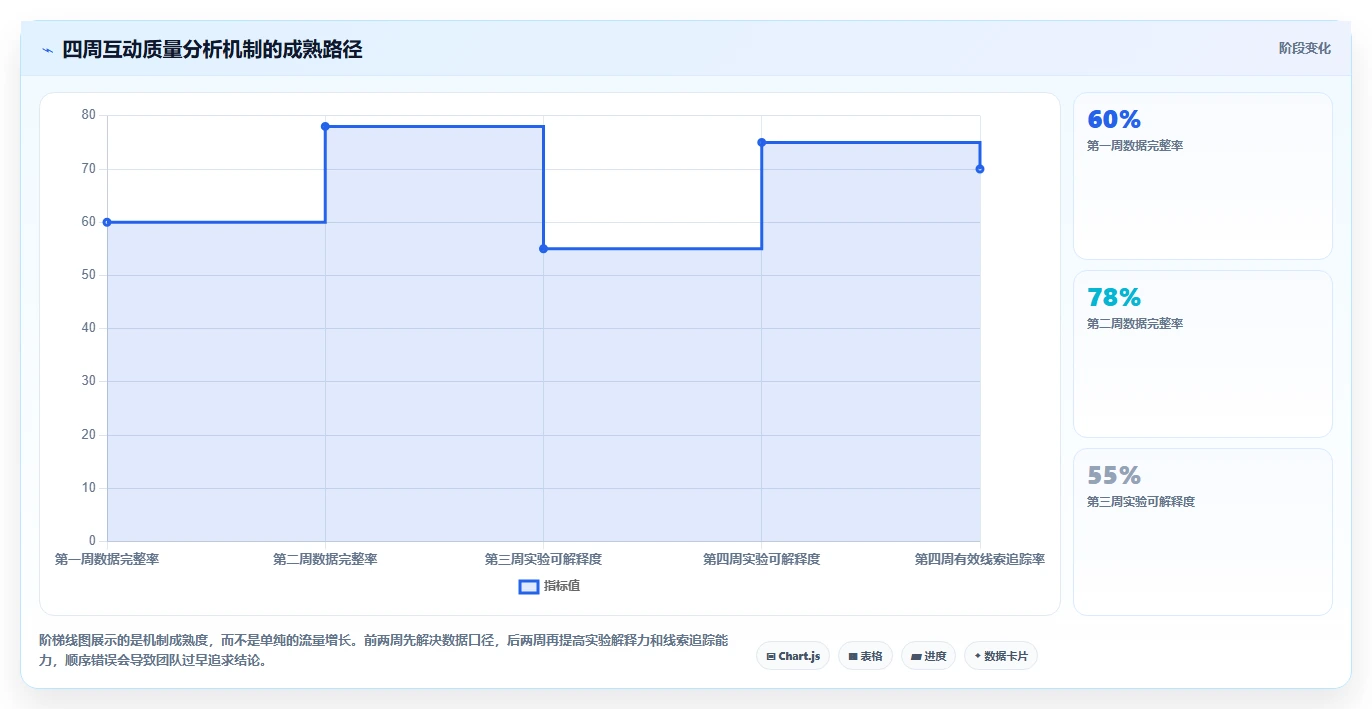Click the 78% value text

click(x=1114, y=297)
